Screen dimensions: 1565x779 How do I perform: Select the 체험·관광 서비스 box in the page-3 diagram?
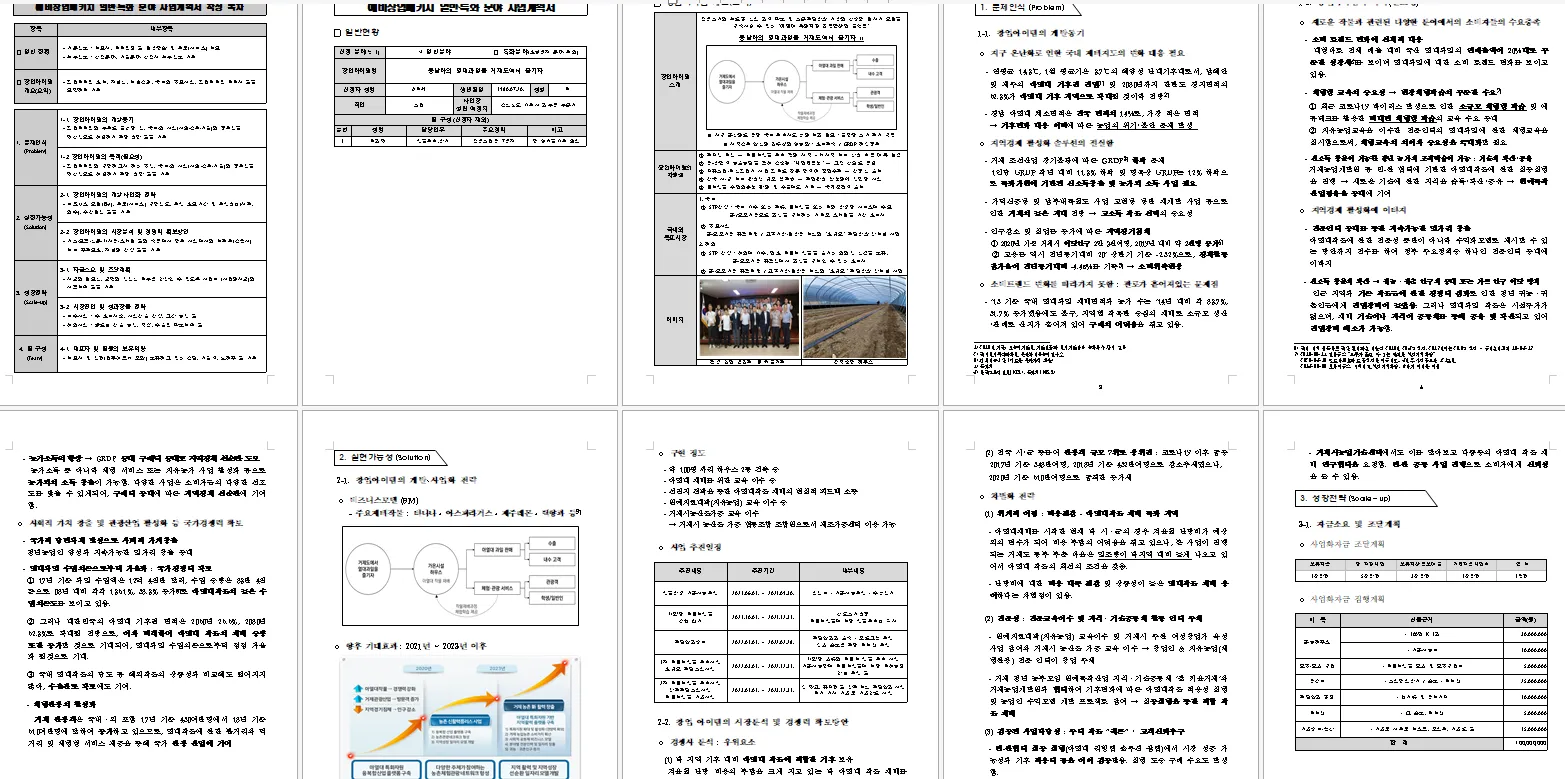click(831, 98)
